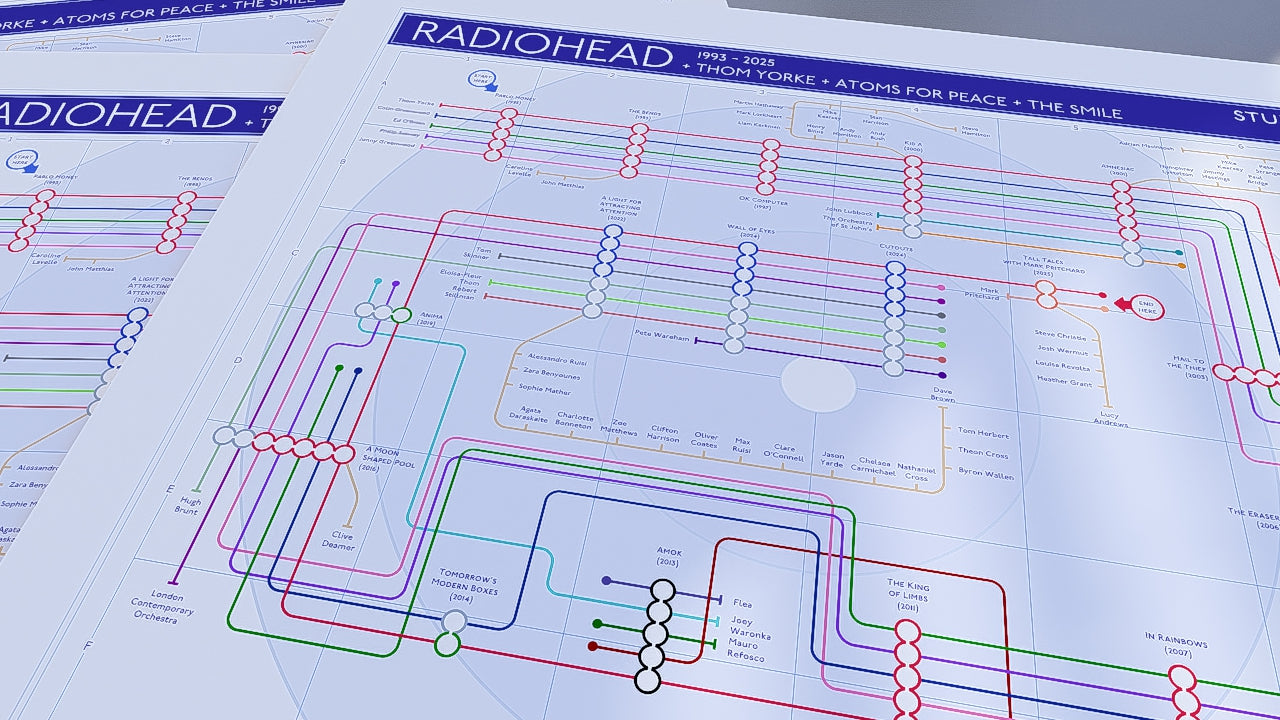Image resolution: width=1280 pixels, height=720 pixels.
Task: Click the Louisa Revolta name
Action: click(x=1065, y=366)
